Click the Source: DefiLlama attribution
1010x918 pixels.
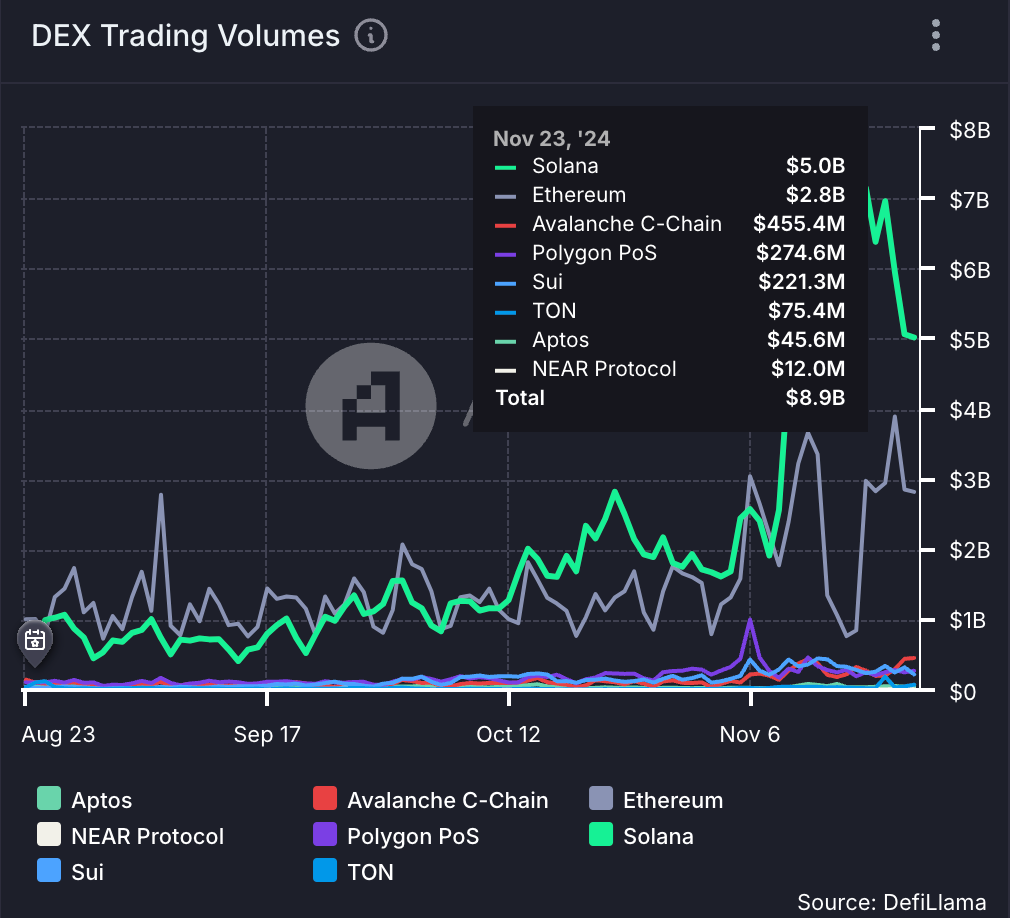[891, 903]
